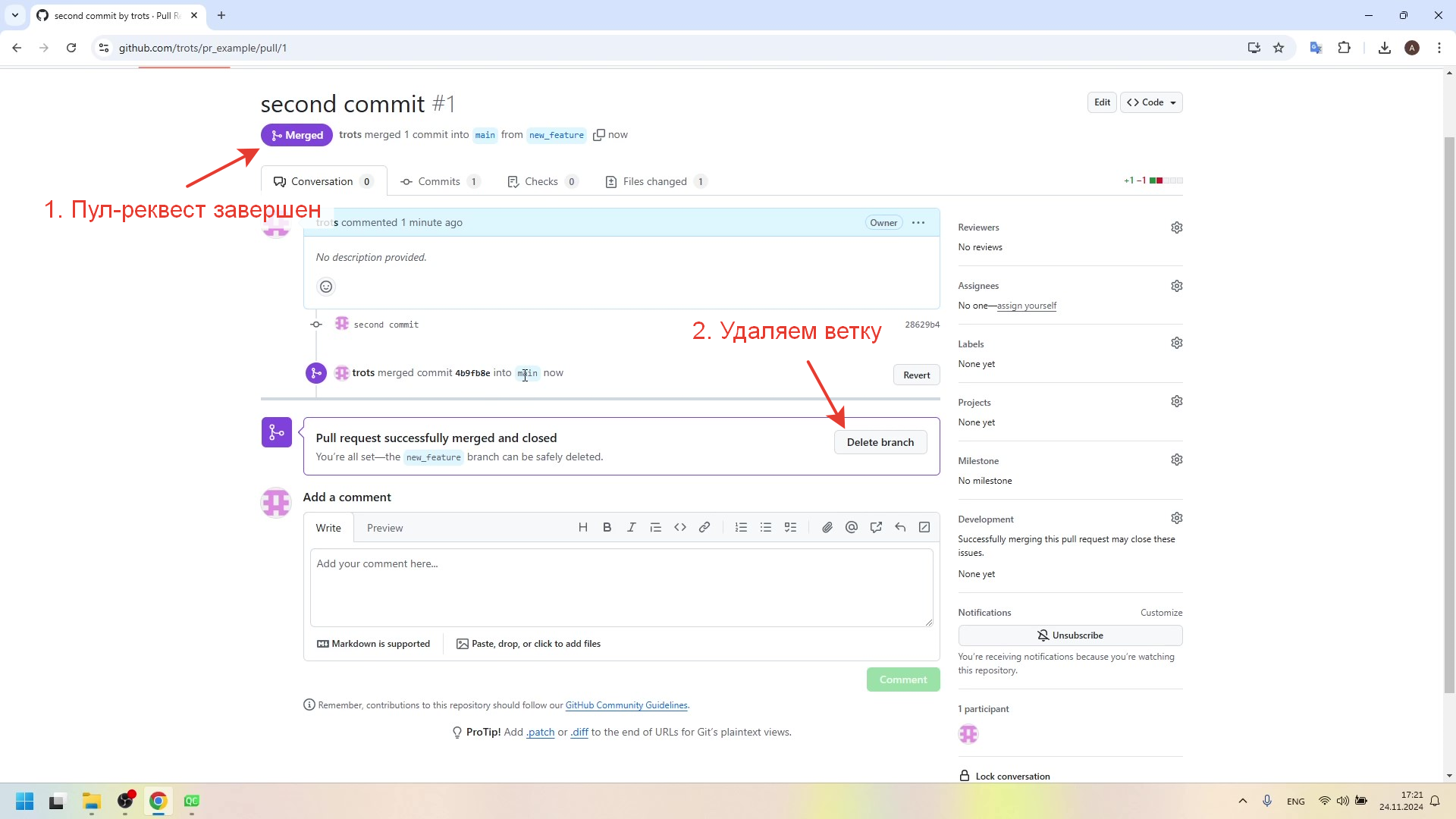
Task: Open the Reviewers settings gear
Action: (1177, 227)
